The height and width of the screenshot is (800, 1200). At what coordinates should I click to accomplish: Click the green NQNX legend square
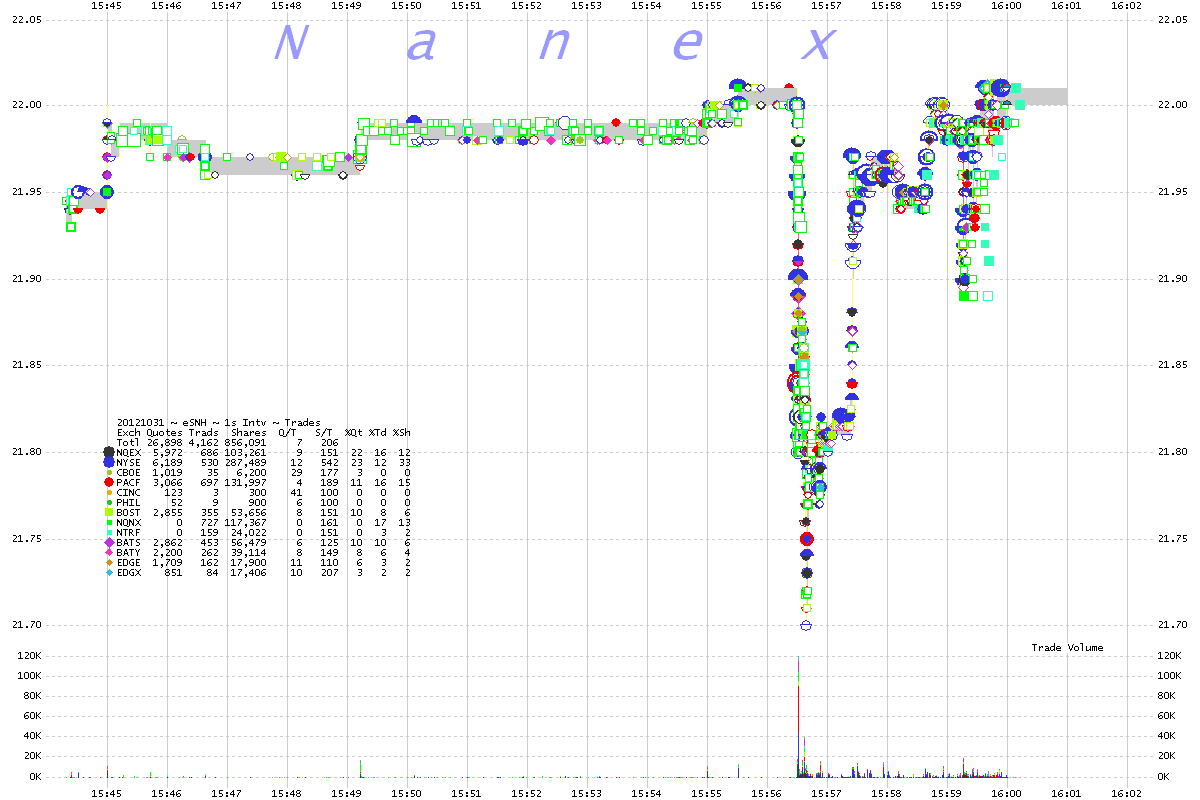tap(108, 522)
